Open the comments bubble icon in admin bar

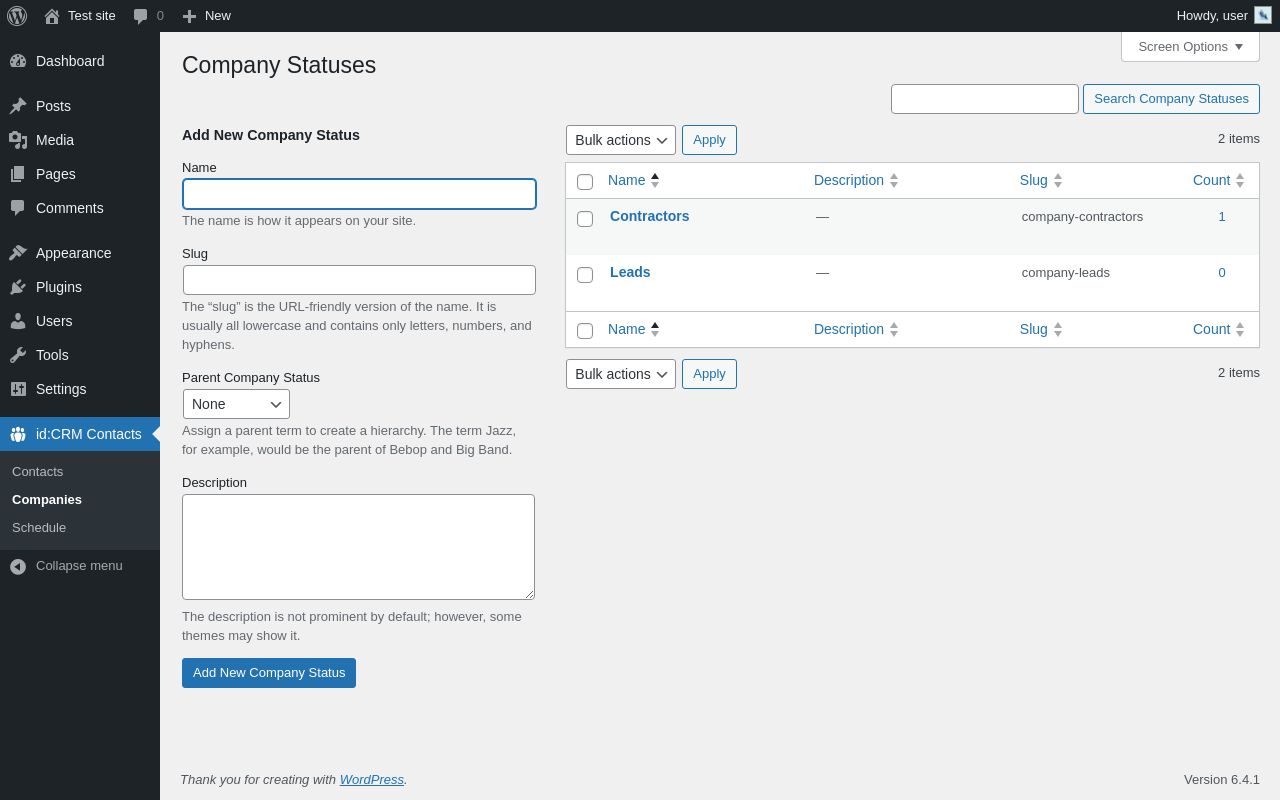point(141,16)
